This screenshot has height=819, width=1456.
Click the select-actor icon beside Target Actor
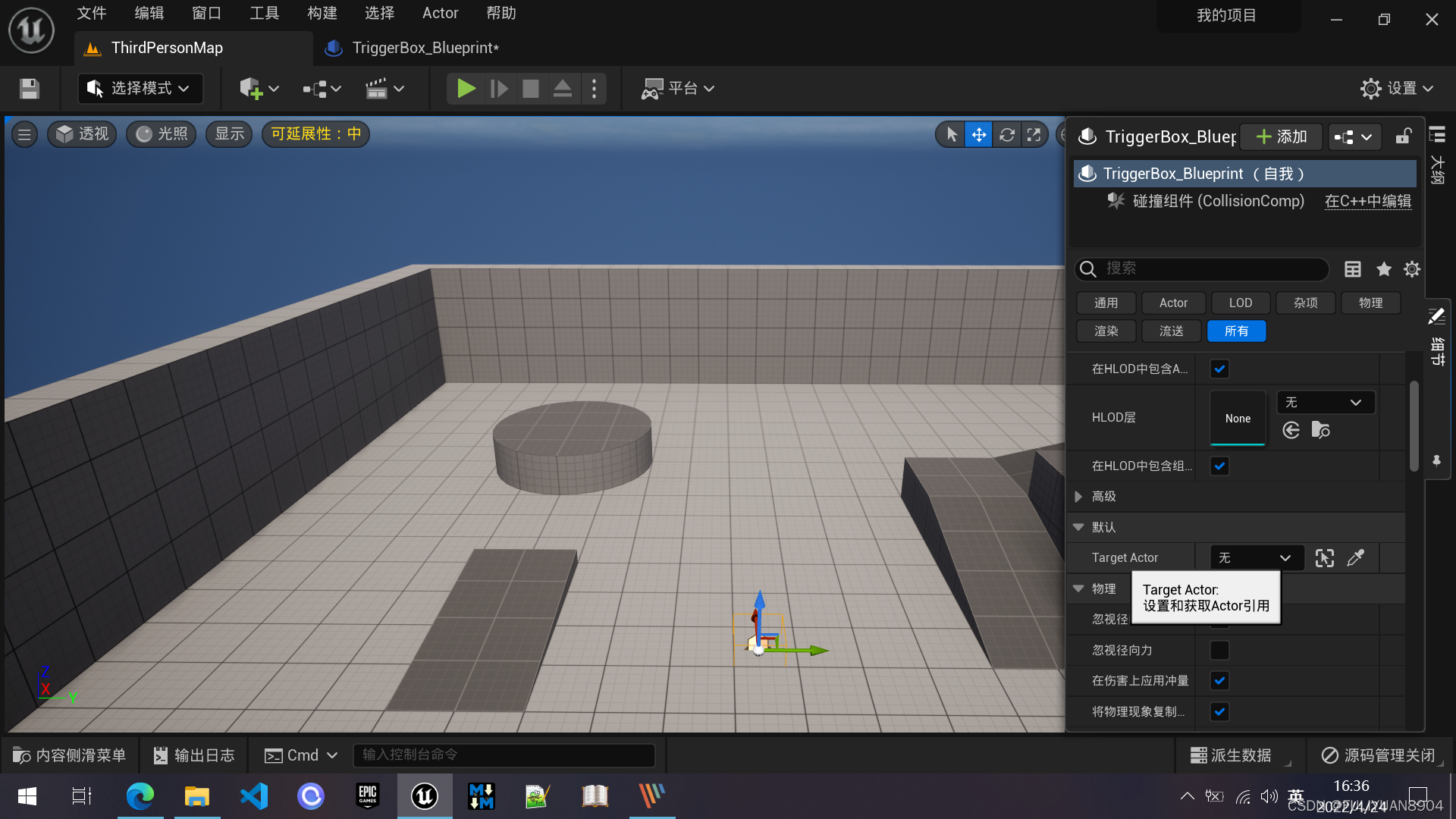[x=1324, y=558]
